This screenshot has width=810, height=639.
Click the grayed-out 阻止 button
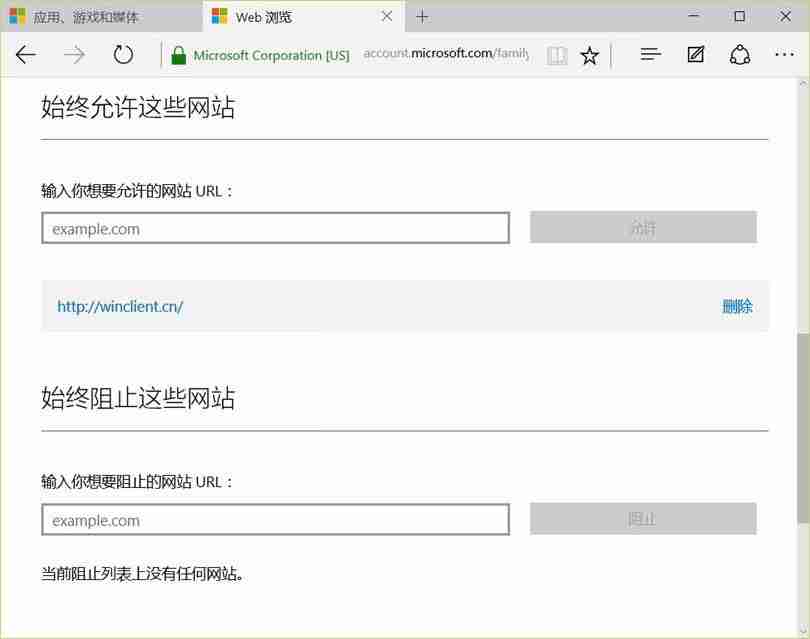click(643, 519)
